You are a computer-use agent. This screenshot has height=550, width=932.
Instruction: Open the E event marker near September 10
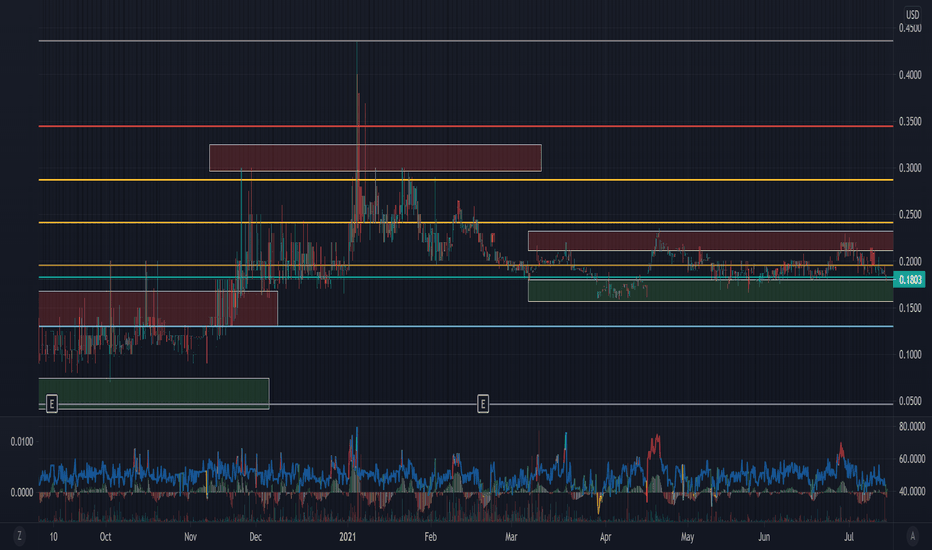coord(52,404)
